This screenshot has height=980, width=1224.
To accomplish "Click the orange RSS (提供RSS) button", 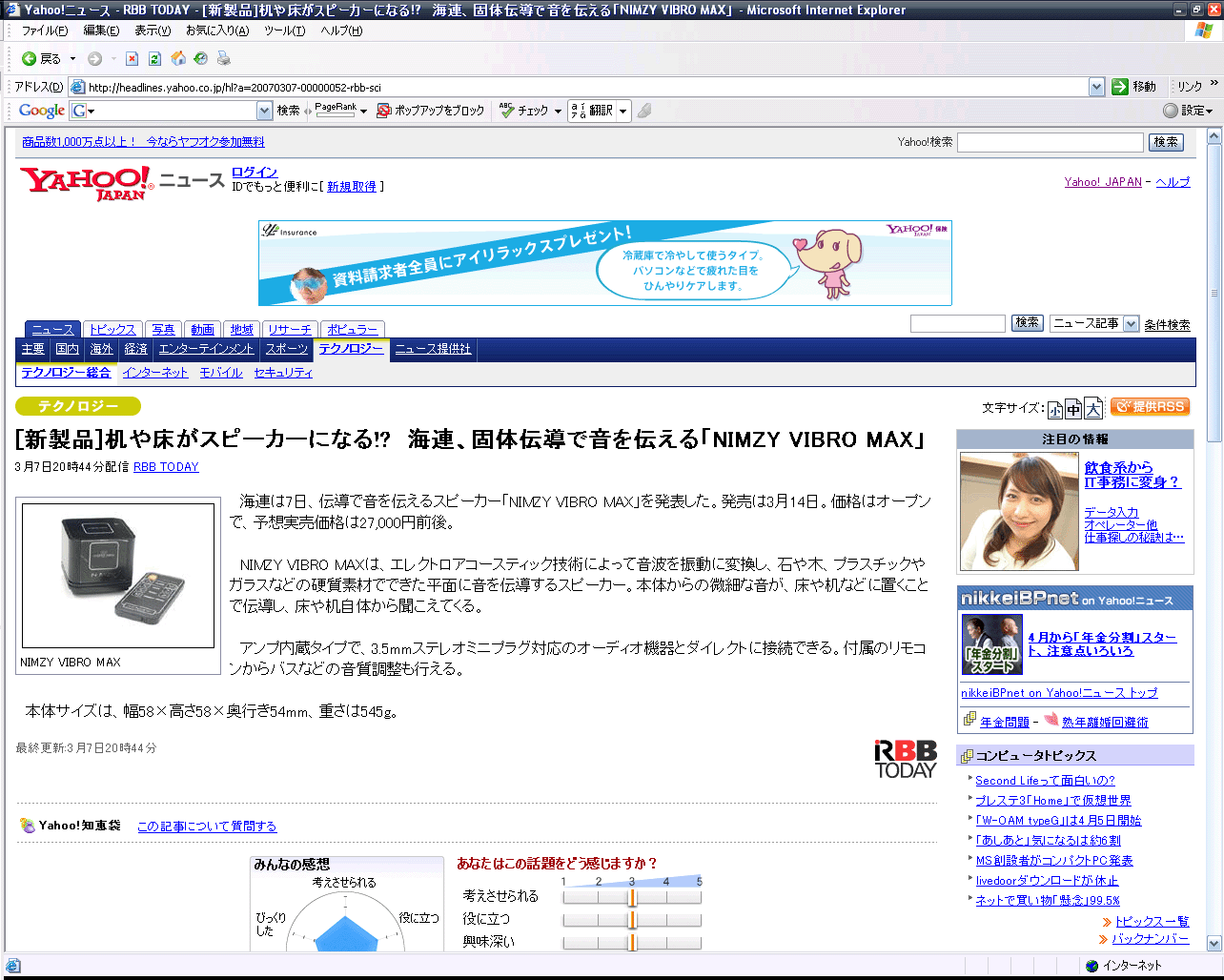I will pyautogui.click(x=1150, y=407).
